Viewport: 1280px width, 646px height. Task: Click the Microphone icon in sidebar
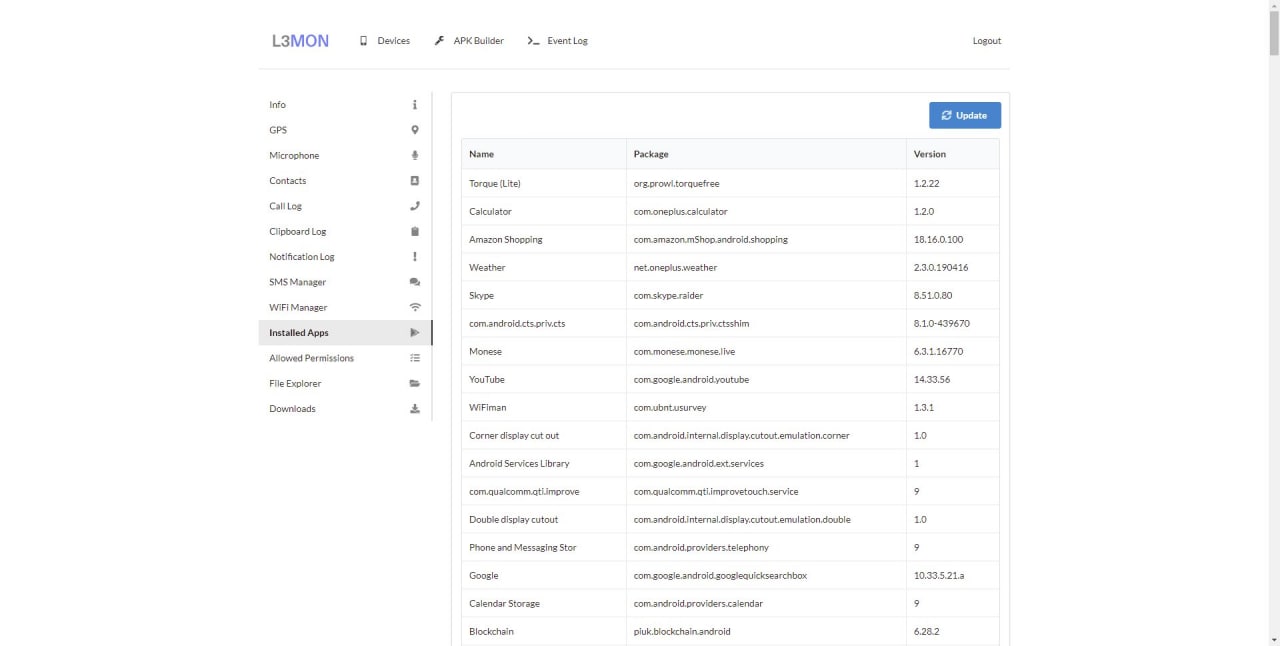(x=415, y=155)
